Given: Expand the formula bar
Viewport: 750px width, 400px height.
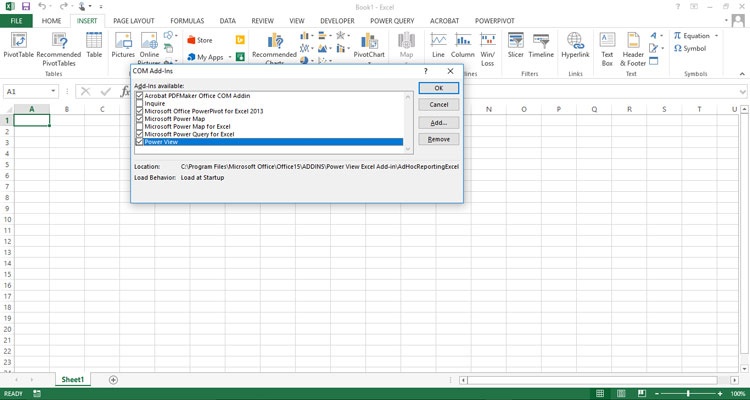Looking at the screenshot, I should point(743,91).
